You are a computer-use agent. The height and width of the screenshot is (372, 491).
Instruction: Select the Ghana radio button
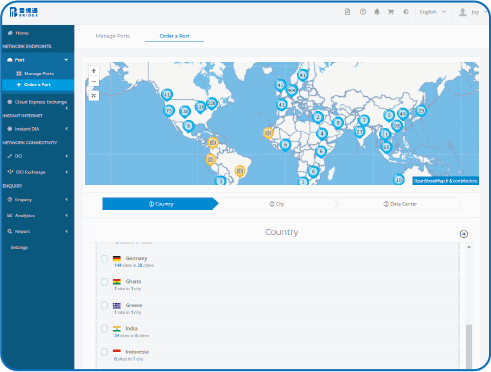(104, 282)
